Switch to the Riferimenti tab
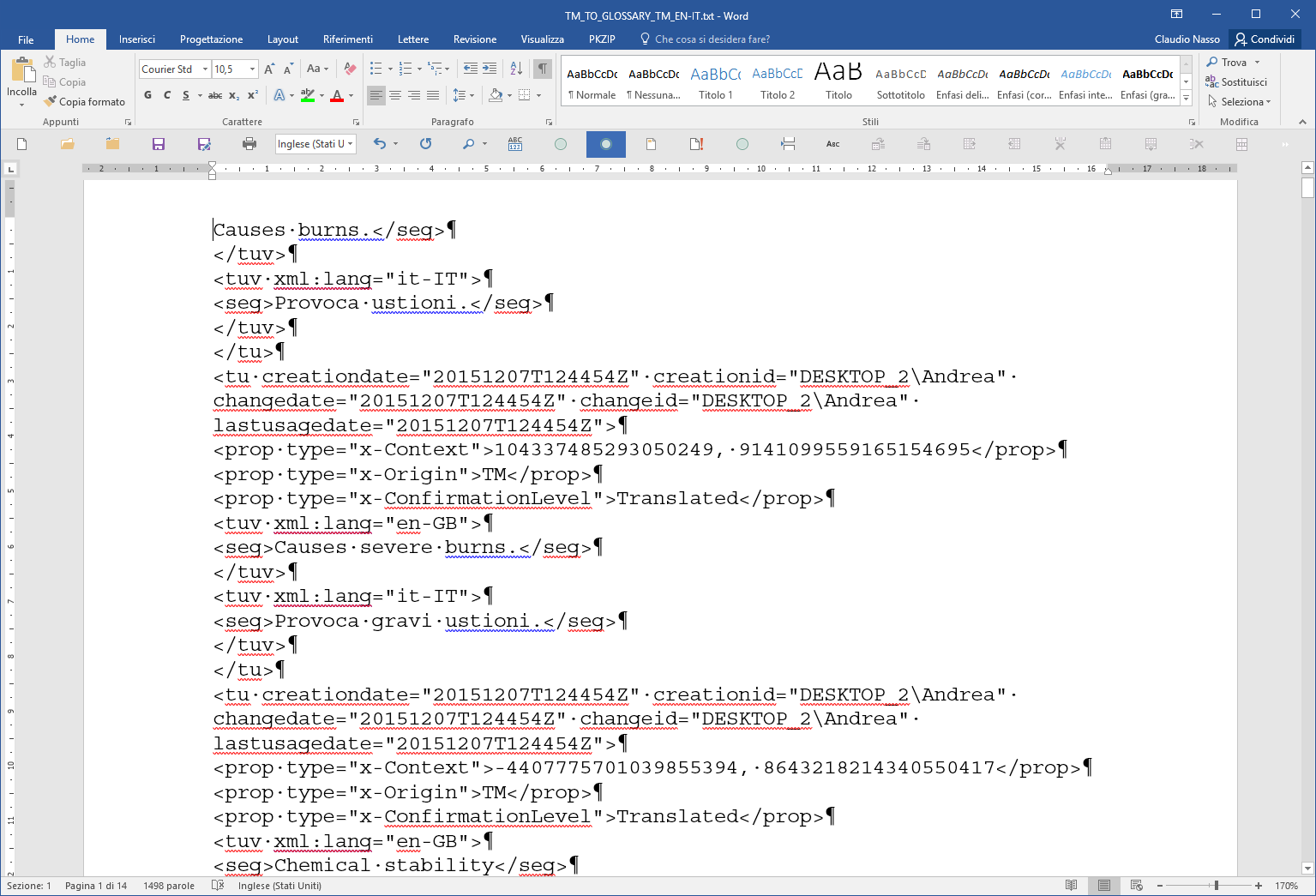 [x=348, y=39]
